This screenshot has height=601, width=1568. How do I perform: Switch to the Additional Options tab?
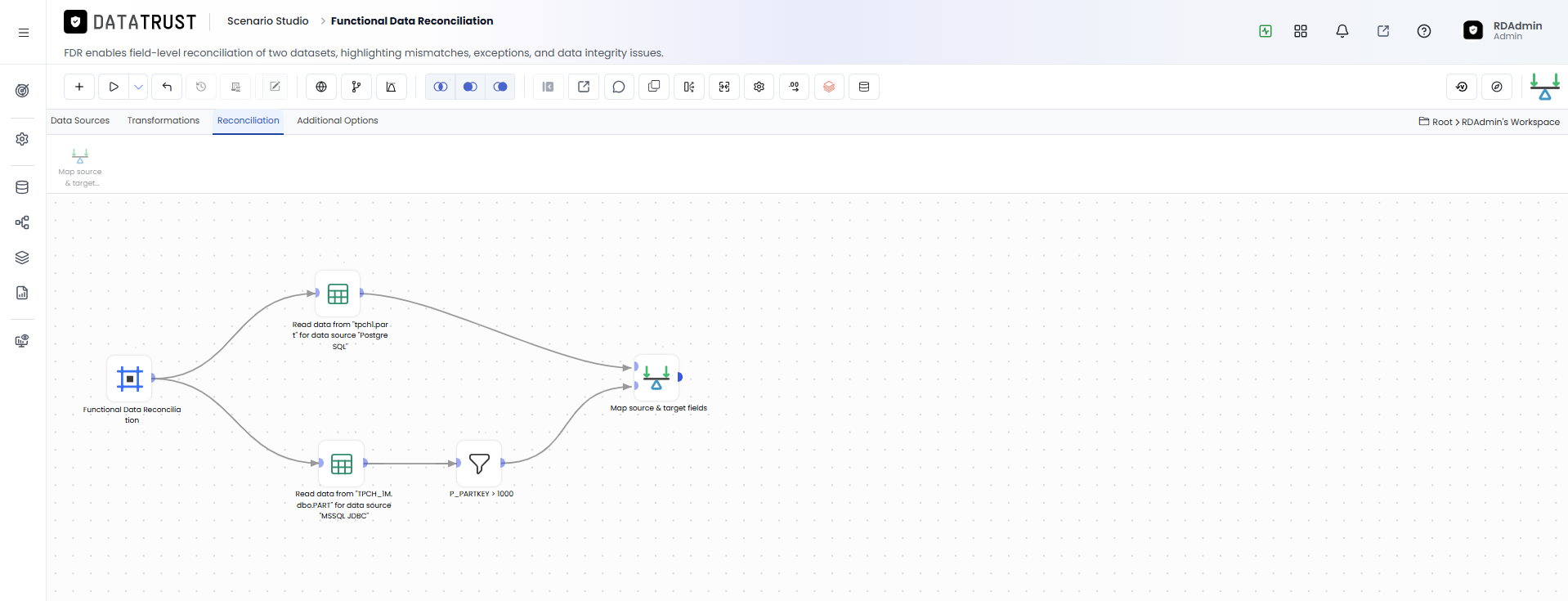(338, 120)
